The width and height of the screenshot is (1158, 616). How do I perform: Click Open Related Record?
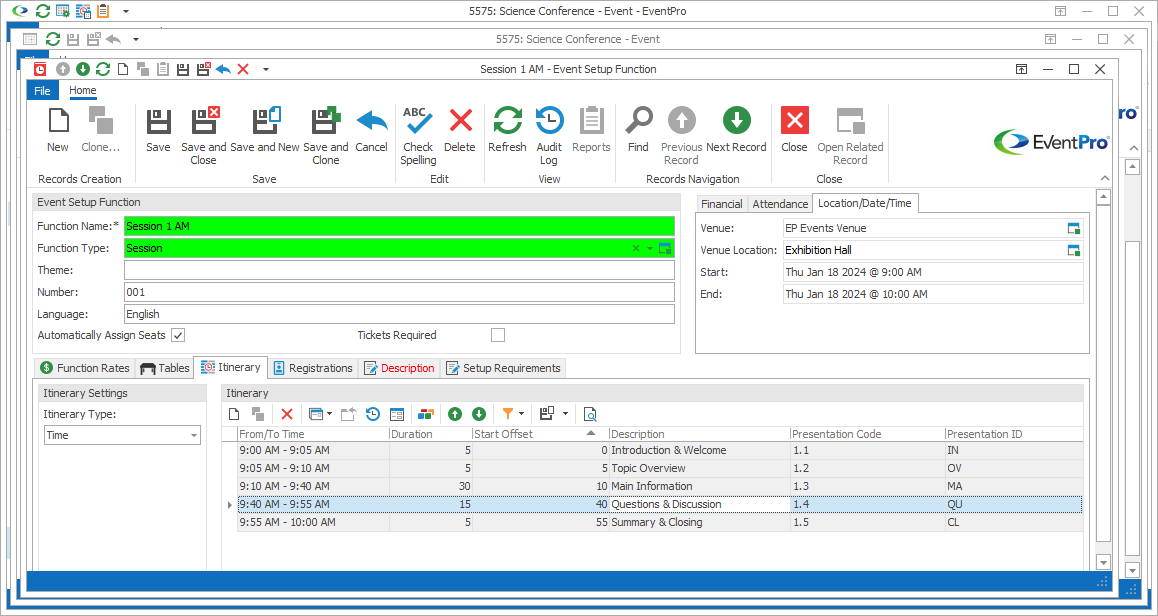tap(850, 136)
